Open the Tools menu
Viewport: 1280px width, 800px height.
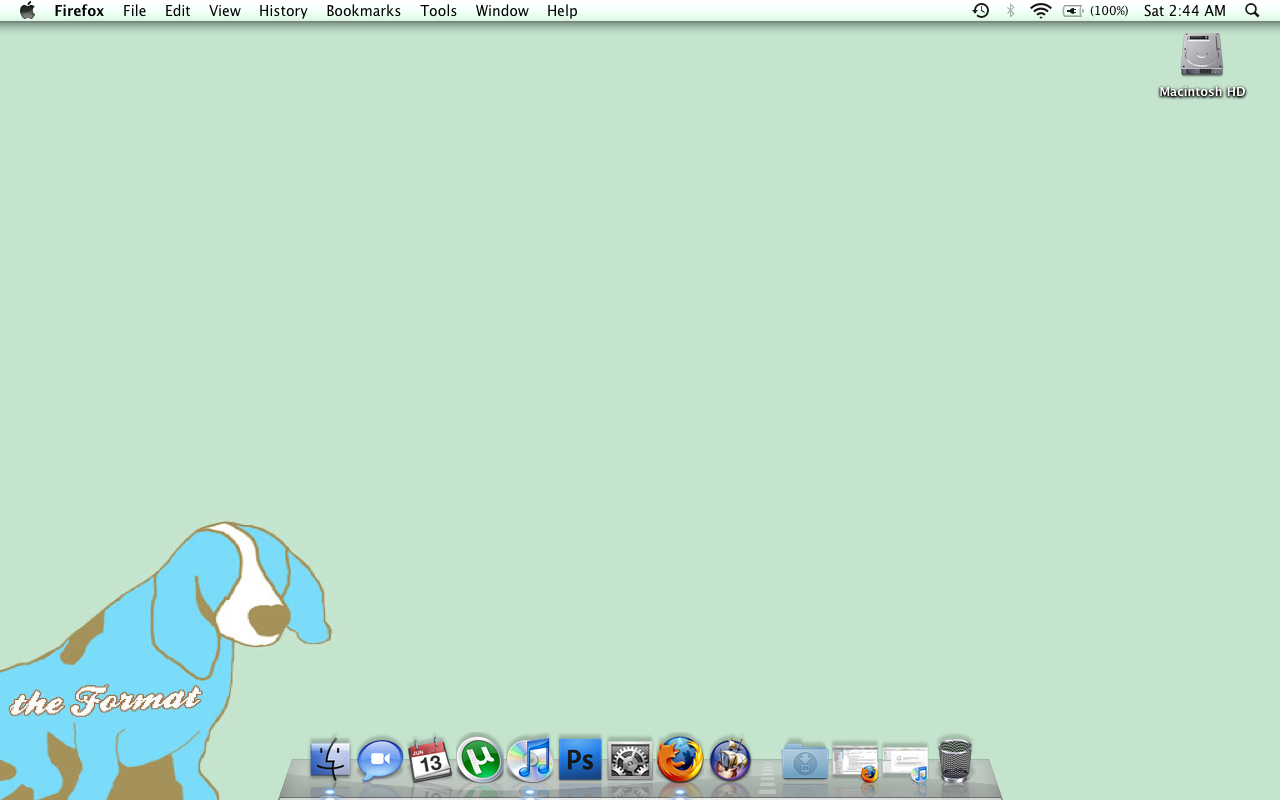pos(438,11)
